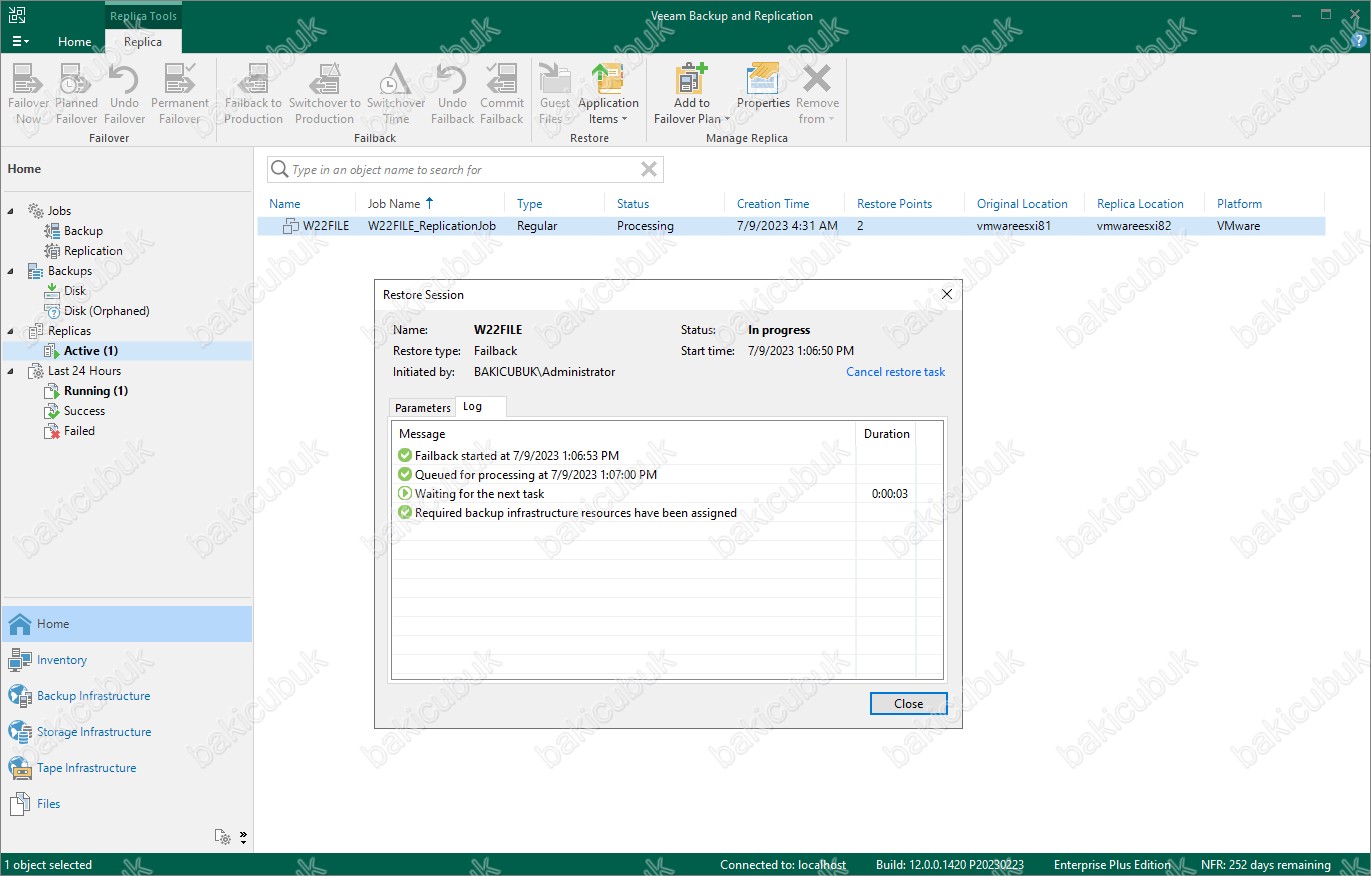Sort by Restore Points column header
Image resolution: width=1371 pixels, height=876 pixels.
[894, 204]
